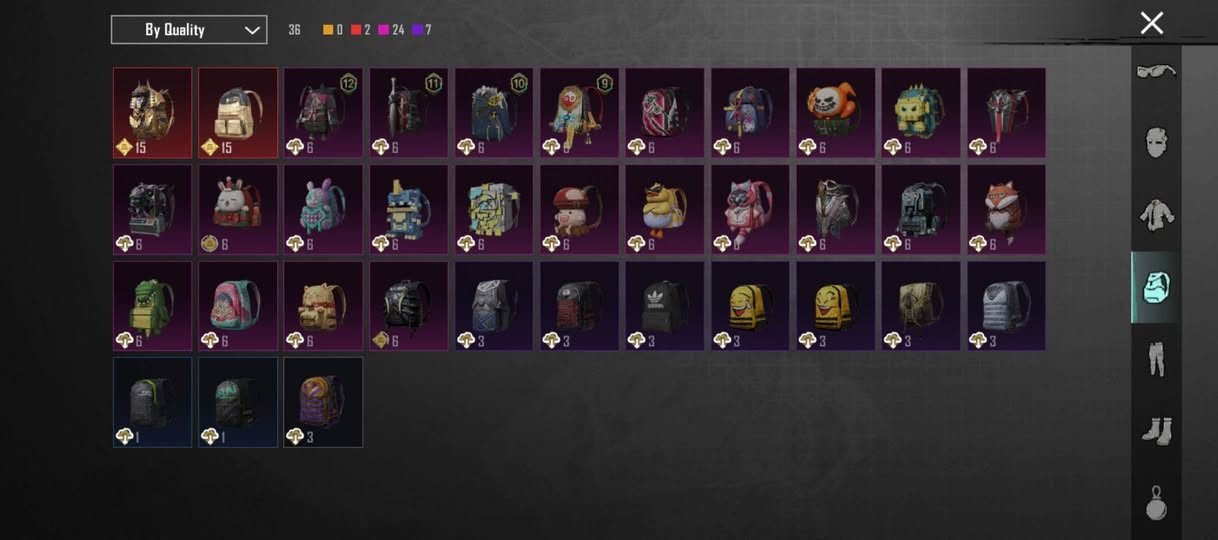Close the inventory panel with X
The width and height of the screenshot is (1218, 540).
(x=1152, y=23)
